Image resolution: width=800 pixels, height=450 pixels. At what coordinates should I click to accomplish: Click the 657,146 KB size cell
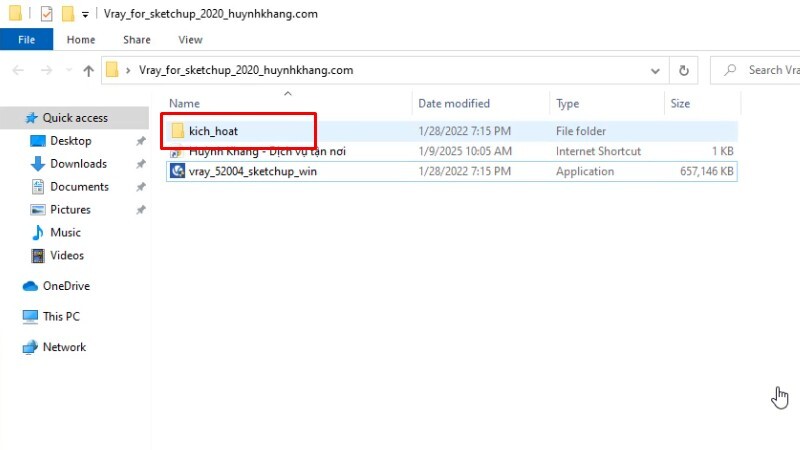click(x=707, y=171)
